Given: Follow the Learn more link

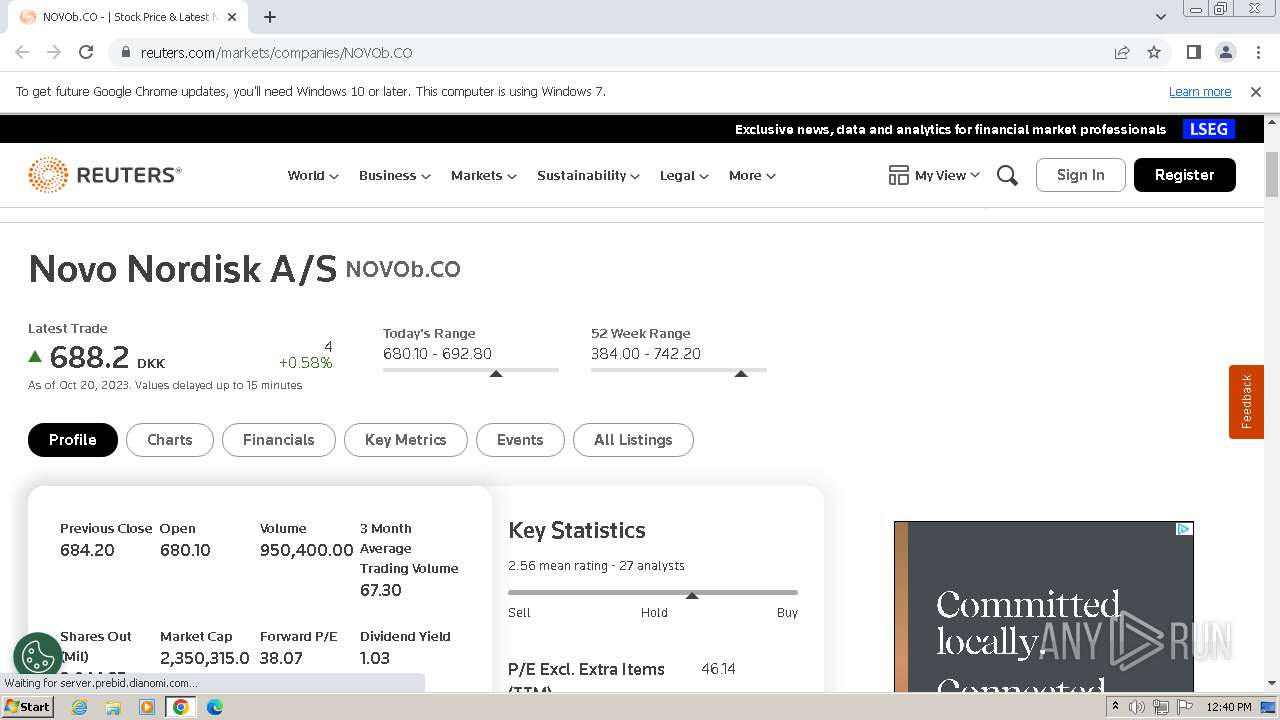Looking at the screenshot, I should pos(1200,91).
